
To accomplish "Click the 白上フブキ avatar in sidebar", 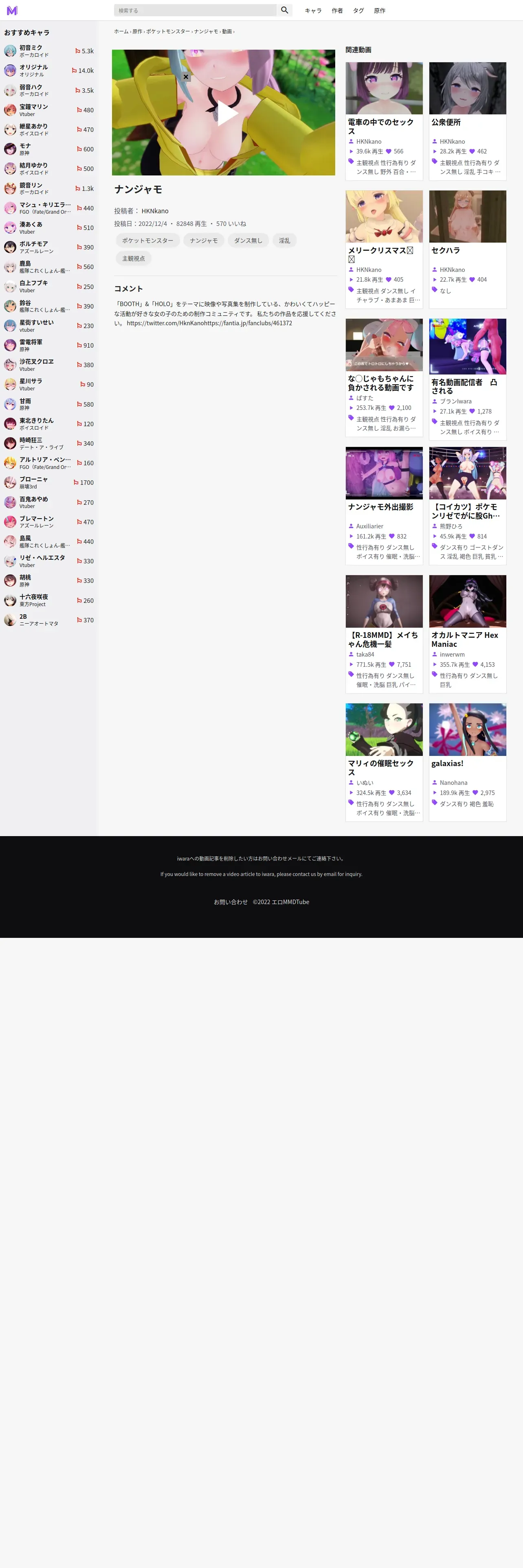I will point(10,287).
